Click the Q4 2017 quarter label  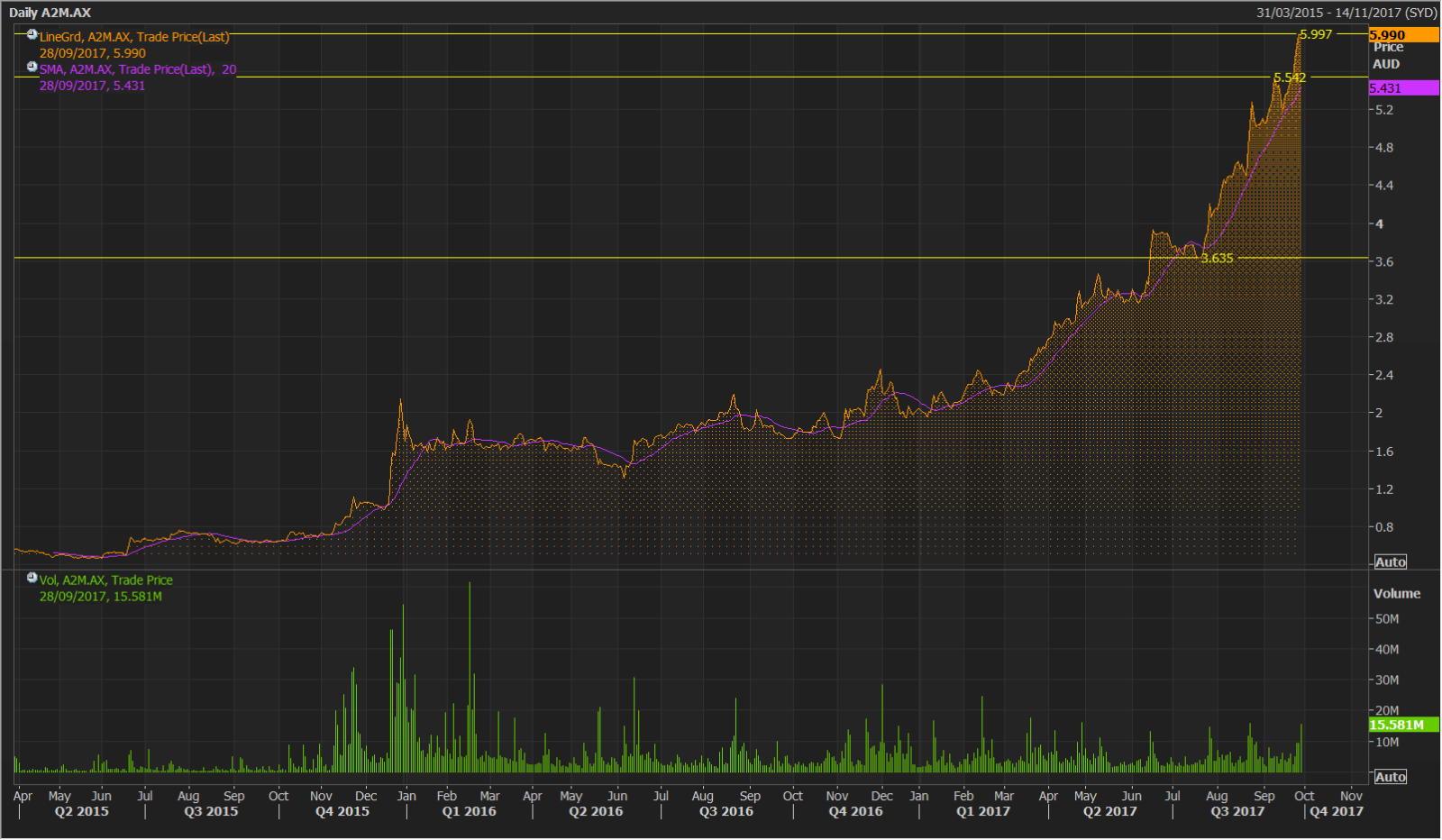[1337, 811]
